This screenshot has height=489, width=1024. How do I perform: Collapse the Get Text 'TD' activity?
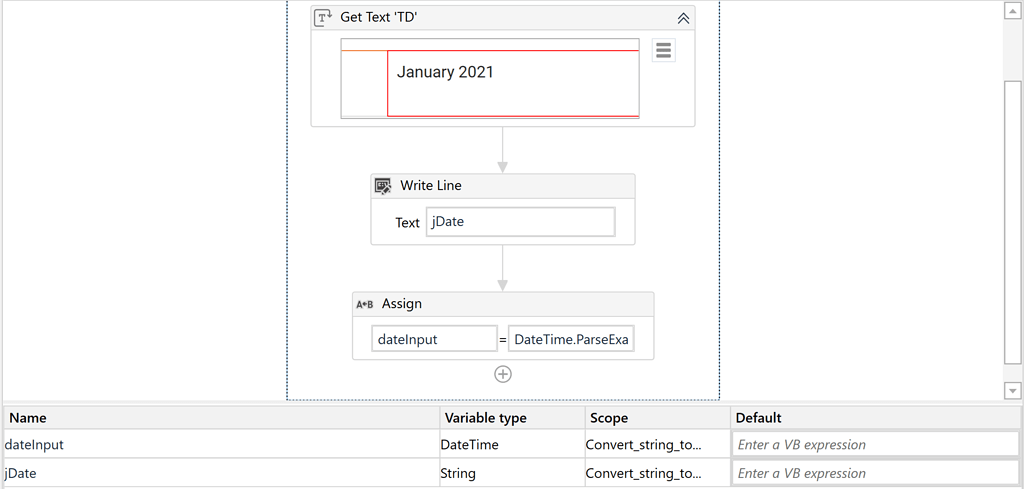683,18
